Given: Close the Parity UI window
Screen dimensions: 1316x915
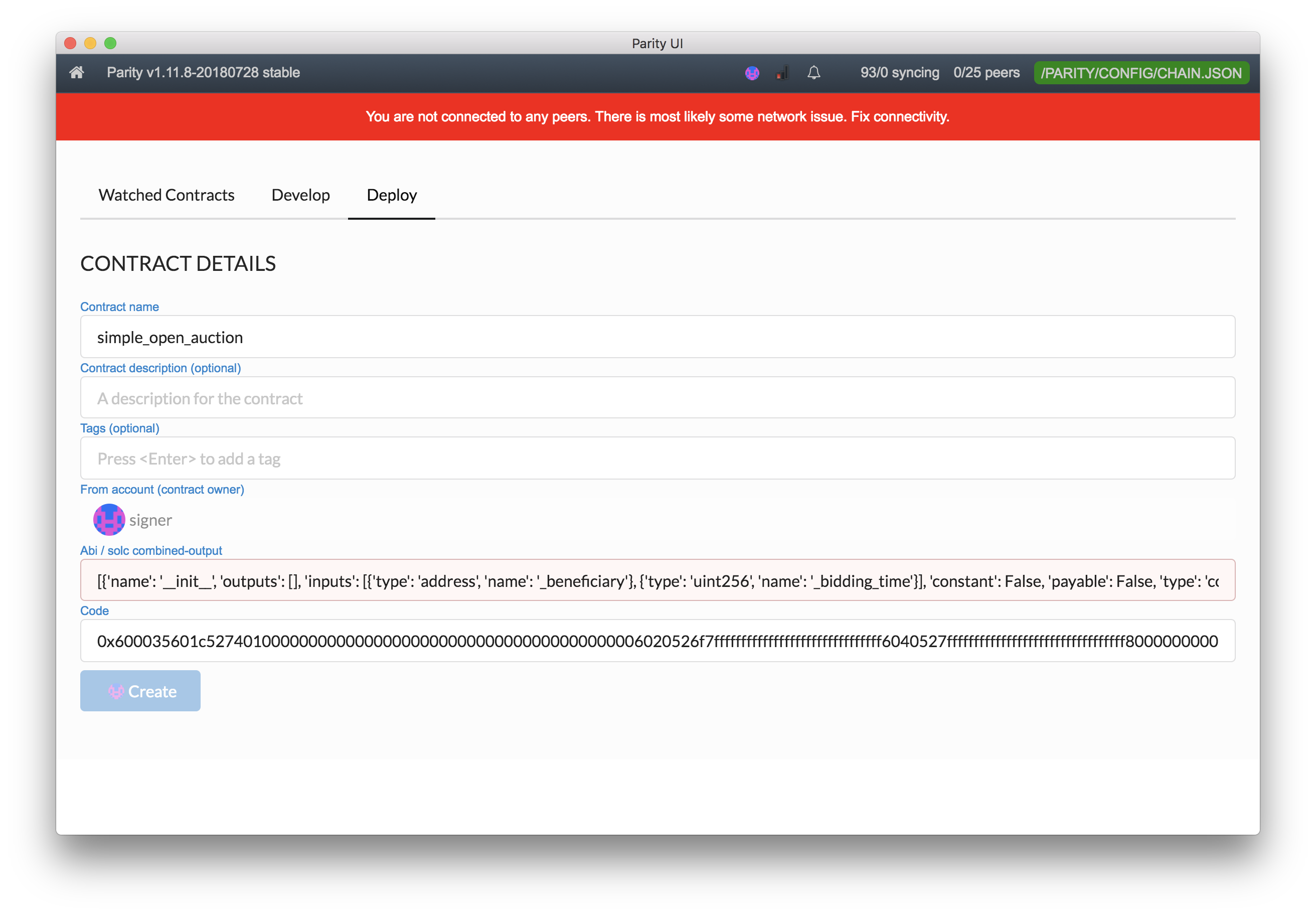Looking at the screenshot, I should [71, 43].
